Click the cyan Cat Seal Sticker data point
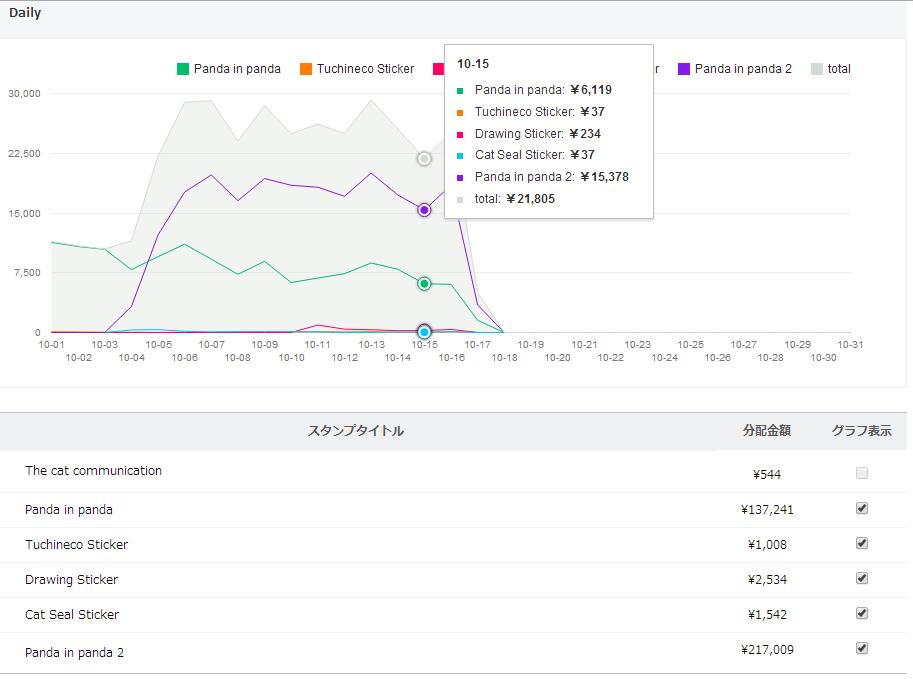Viewport: 913px width, 679px height. [424, 332]
